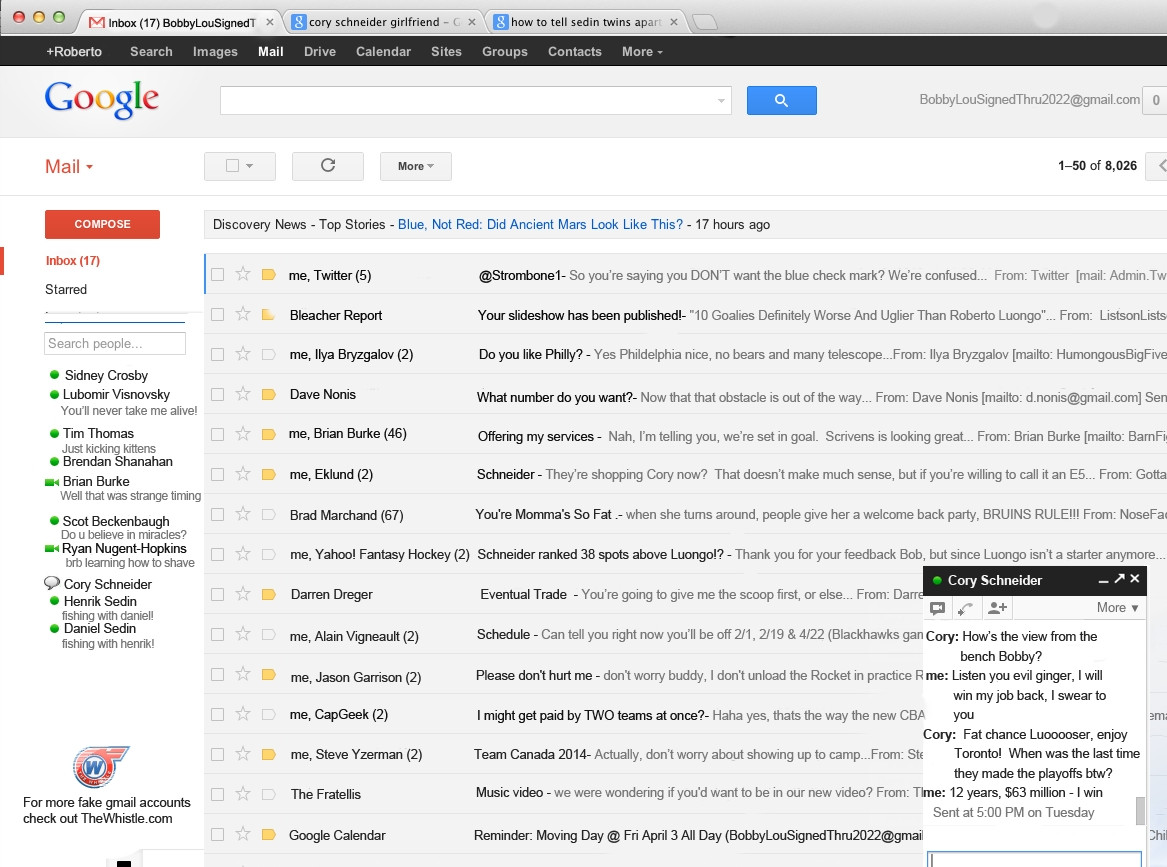This screenshot has height=867, width=1167.
Task: Toggle importance marker on me, Eklund (2) email
Action: click(269, 474)
